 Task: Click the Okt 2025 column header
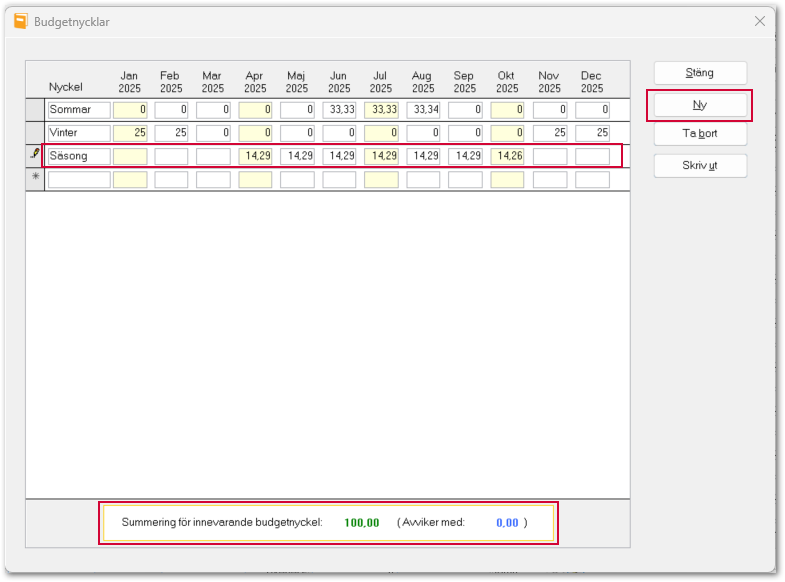(507, 82)
